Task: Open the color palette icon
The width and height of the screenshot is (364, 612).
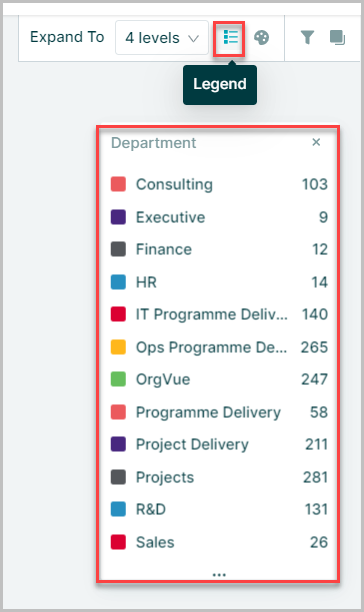Action: tap(261, 38)
